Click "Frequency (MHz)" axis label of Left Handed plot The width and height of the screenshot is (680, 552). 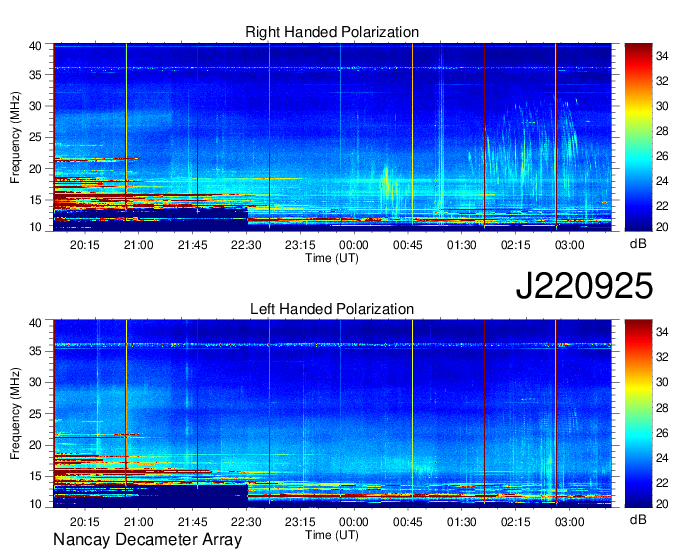point(15,414)
